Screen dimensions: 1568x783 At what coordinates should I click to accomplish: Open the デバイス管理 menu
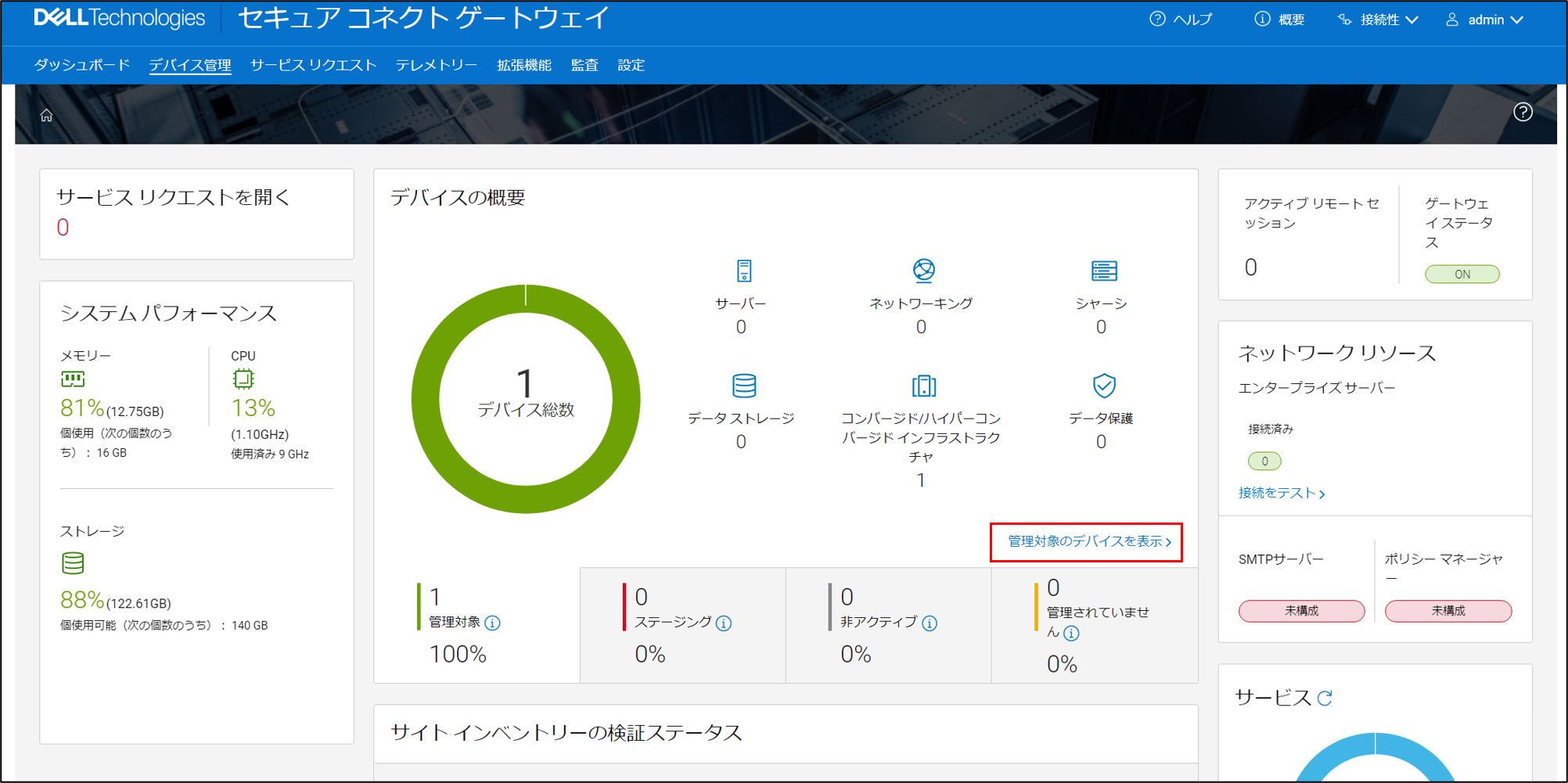[190, 65]
